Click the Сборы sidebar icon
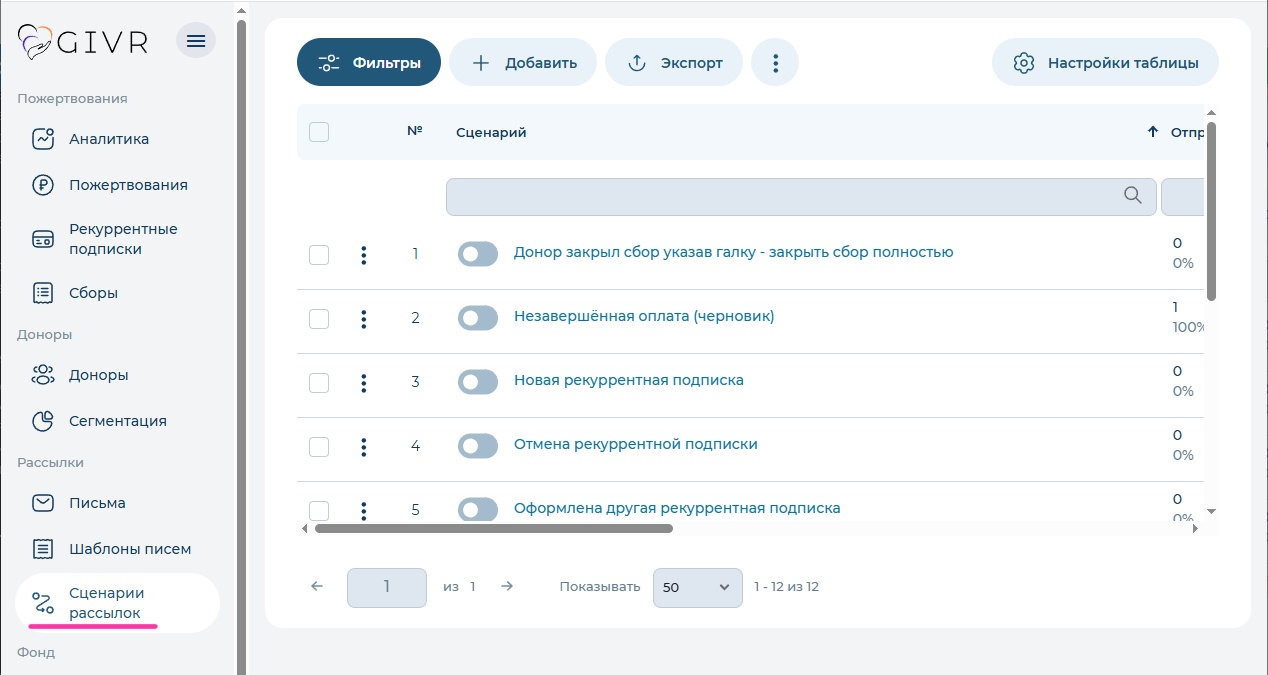The image size is (1268, 675). [x=42, y=292]
